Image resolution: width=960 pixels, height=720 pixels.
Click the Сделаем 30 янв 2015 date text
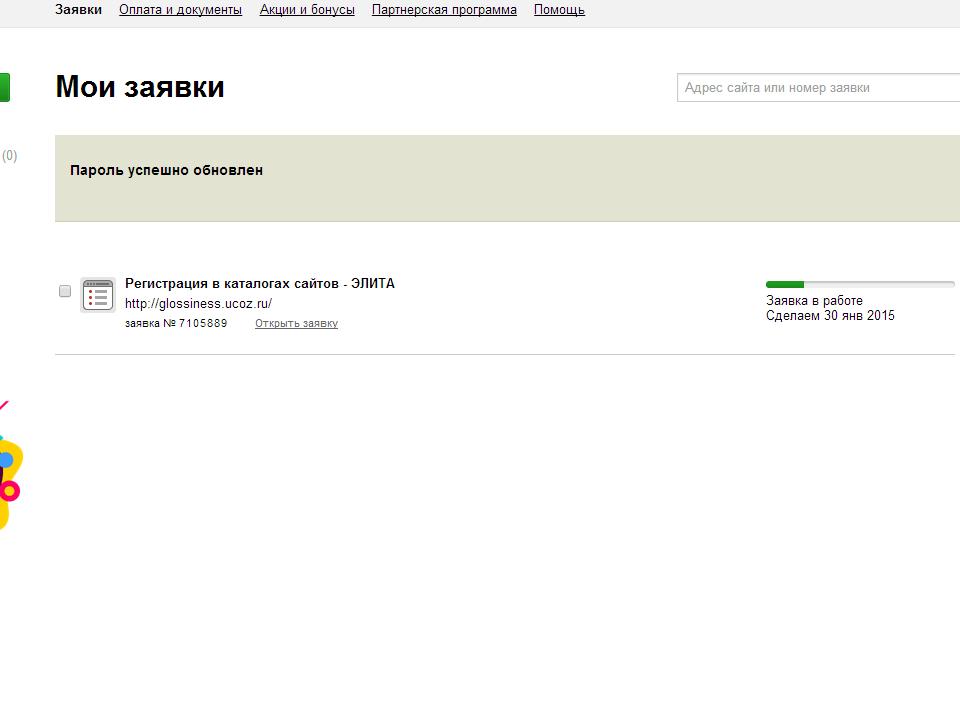[x=830, y=315]
